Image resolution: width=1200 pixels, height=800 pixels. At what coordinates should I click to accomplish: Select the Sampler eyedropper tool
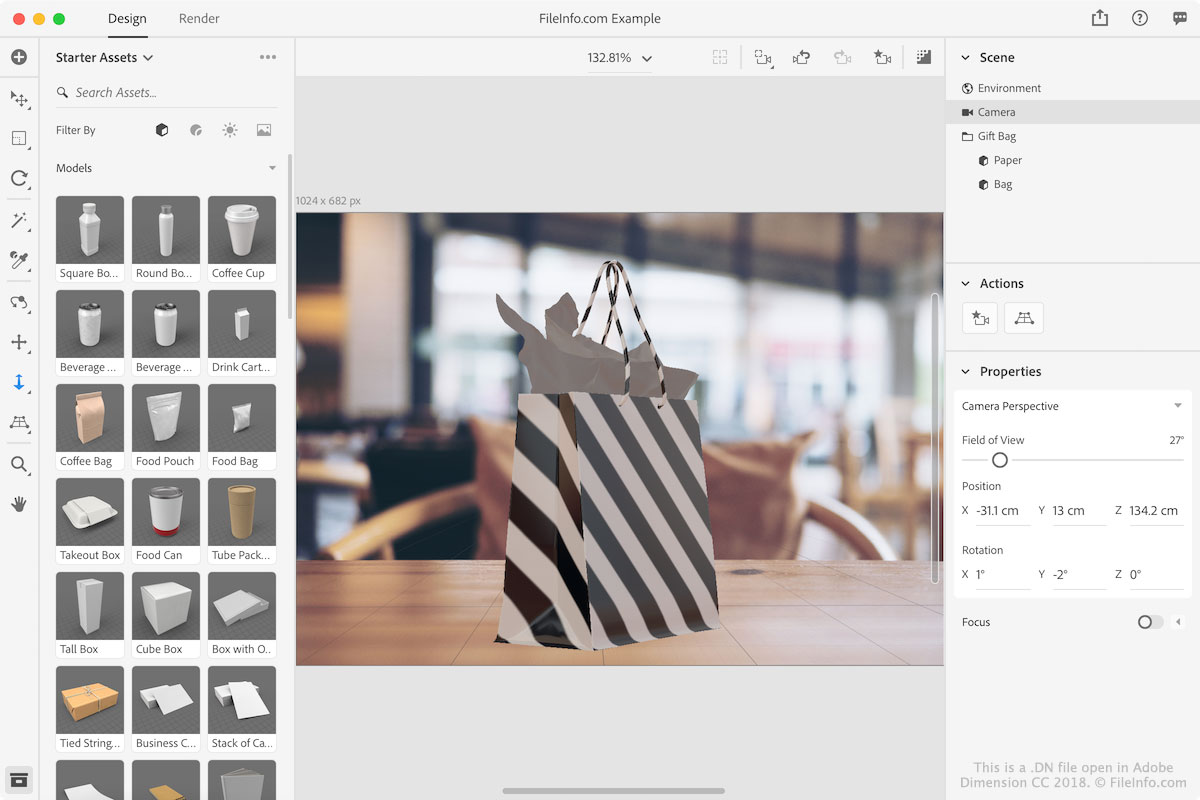(x=18, y=260)
